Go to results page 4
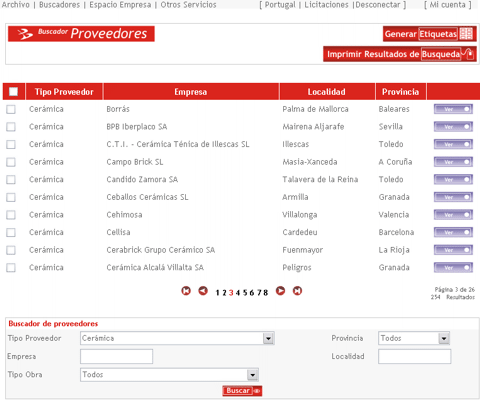480x400 pixels. 238,293
